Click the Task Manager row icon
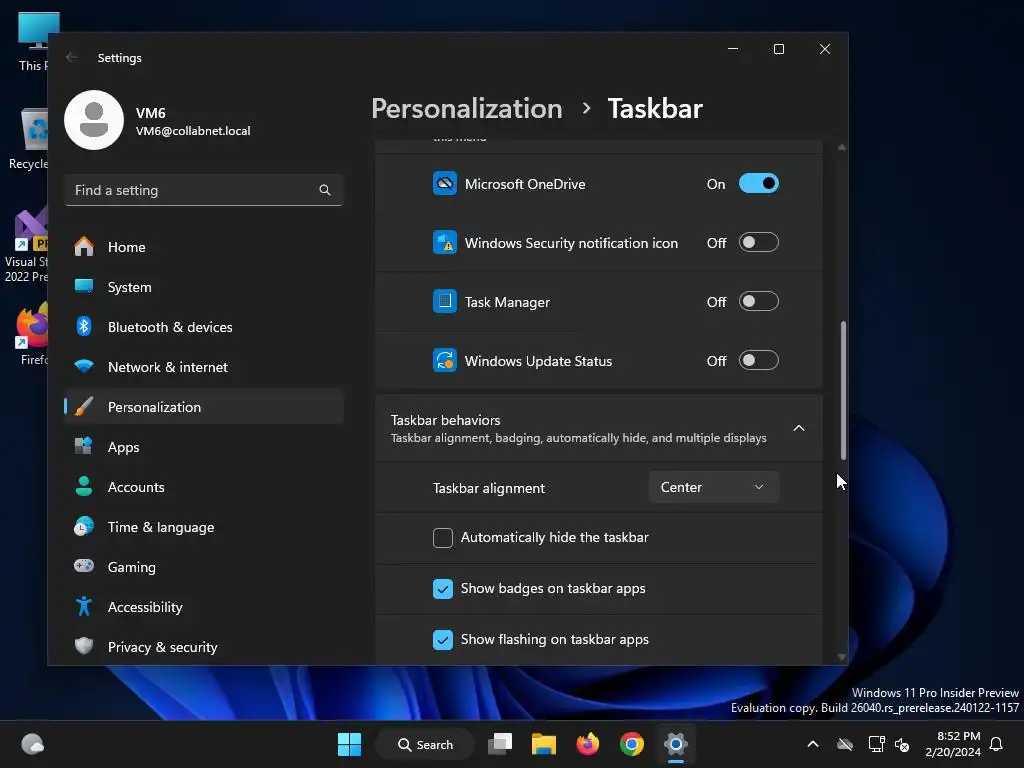Screen dimensions: 1024x768 tap(445, 301)
